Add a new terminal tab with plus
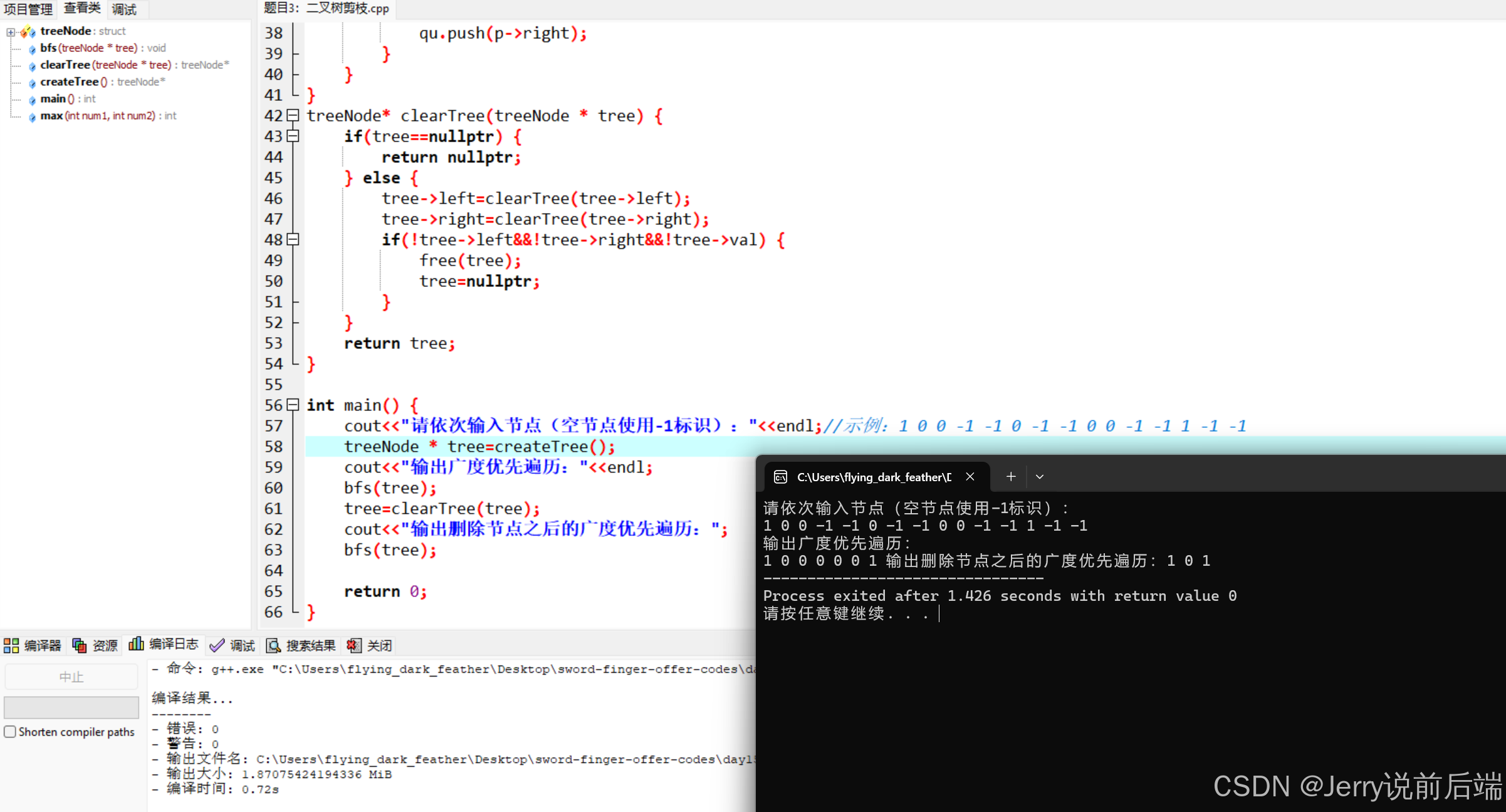1506x812 pixels. pos(1010,477)
